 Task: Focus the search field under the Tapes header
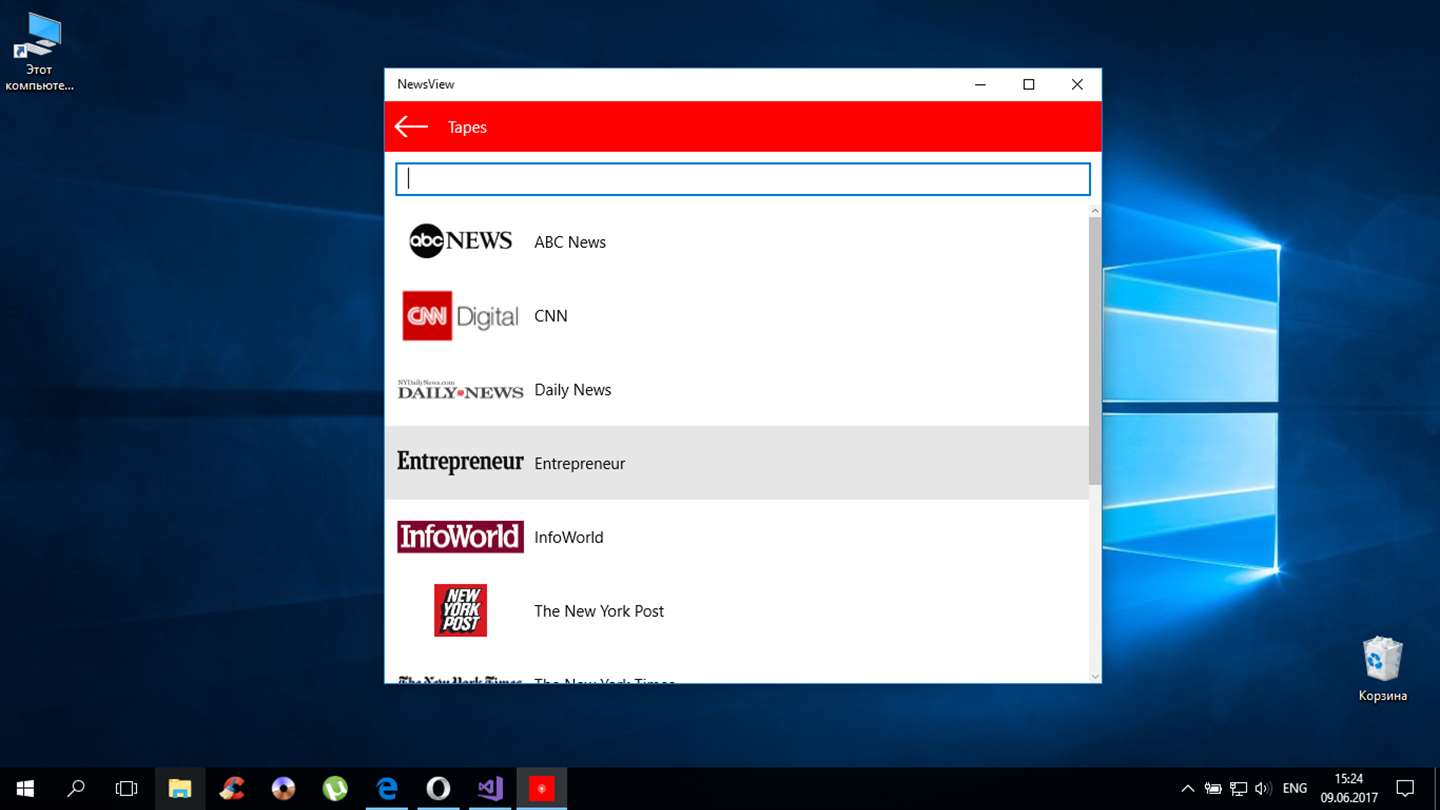(743, 179)
